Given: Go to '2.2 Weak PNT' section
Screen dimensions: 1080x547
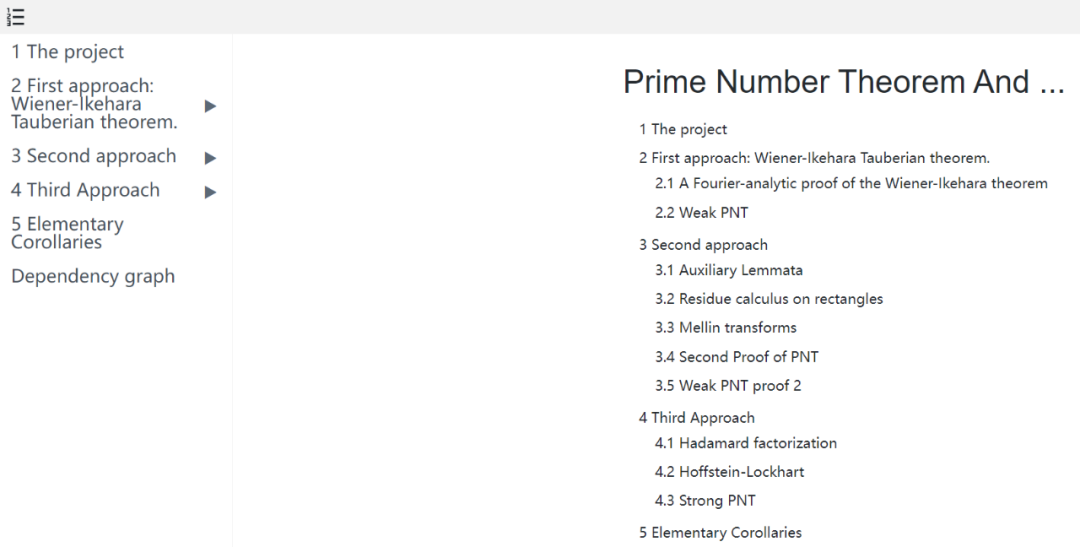Looking at the screenshot, I should coord(701,212).
